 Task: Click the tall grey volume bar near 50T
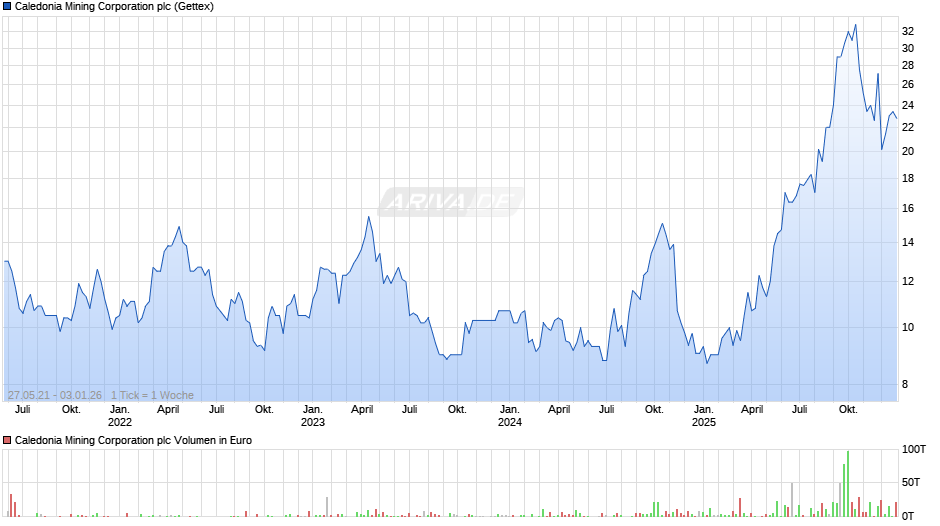(x=792, y=500)
